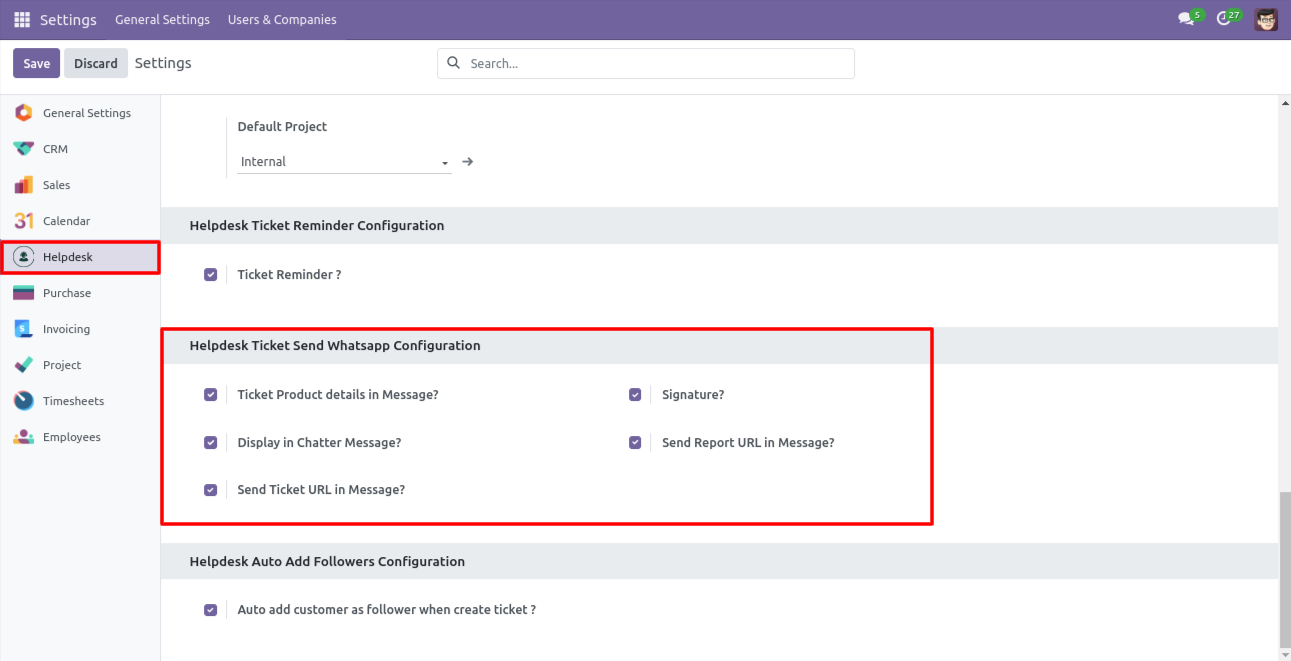This screenshot has height=661, width=1291.
Task: Click scrollbar up arrow
Action: click(1285, 102)
